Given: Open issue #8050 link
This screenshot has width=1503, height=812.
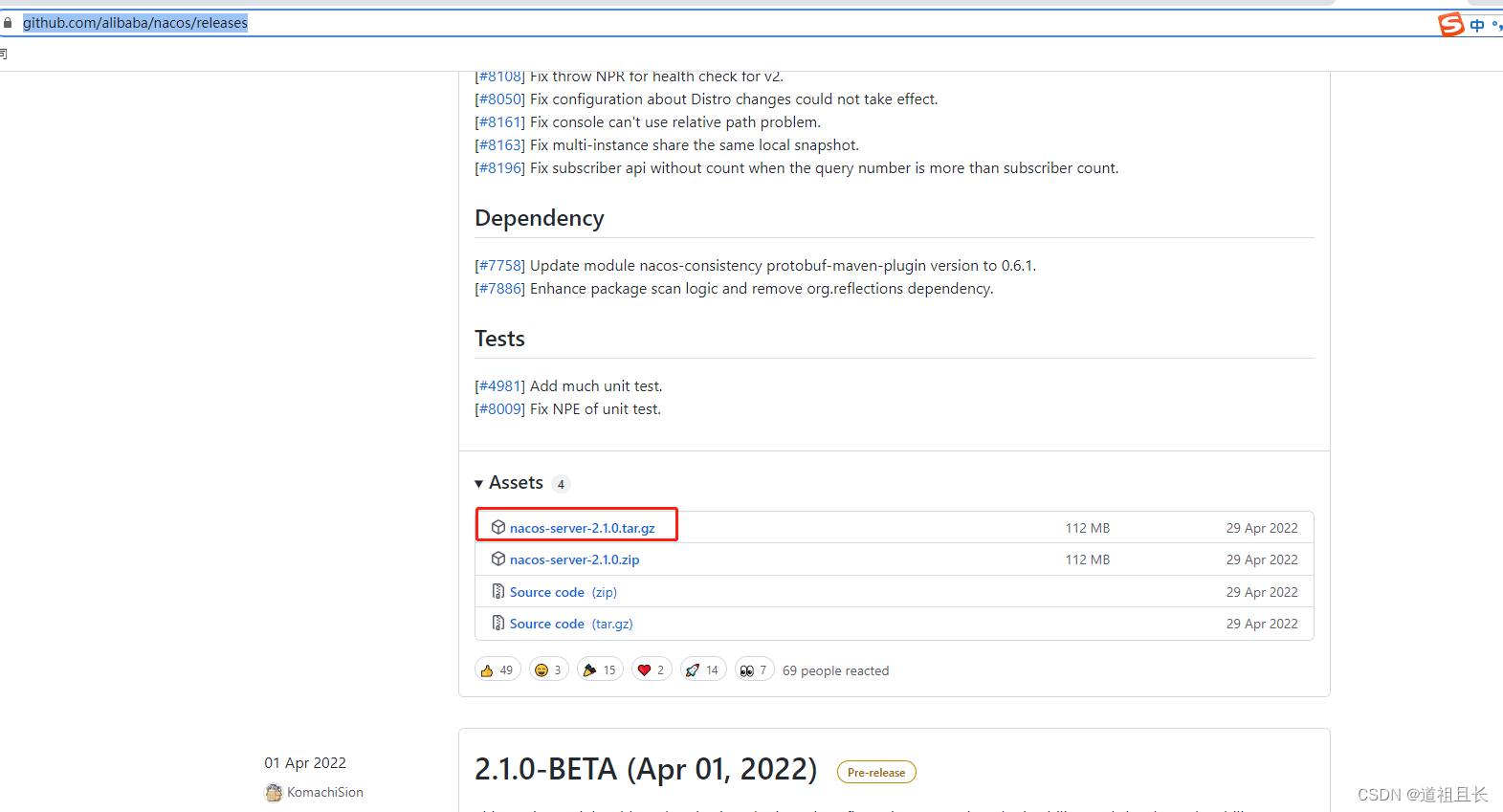Looking at the screenshot, I should [499, 99].
